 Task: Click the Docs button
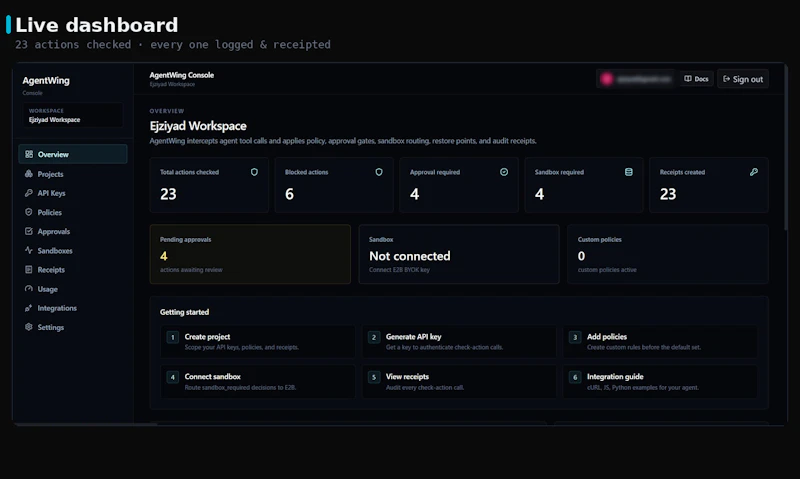tap(696, 79)
